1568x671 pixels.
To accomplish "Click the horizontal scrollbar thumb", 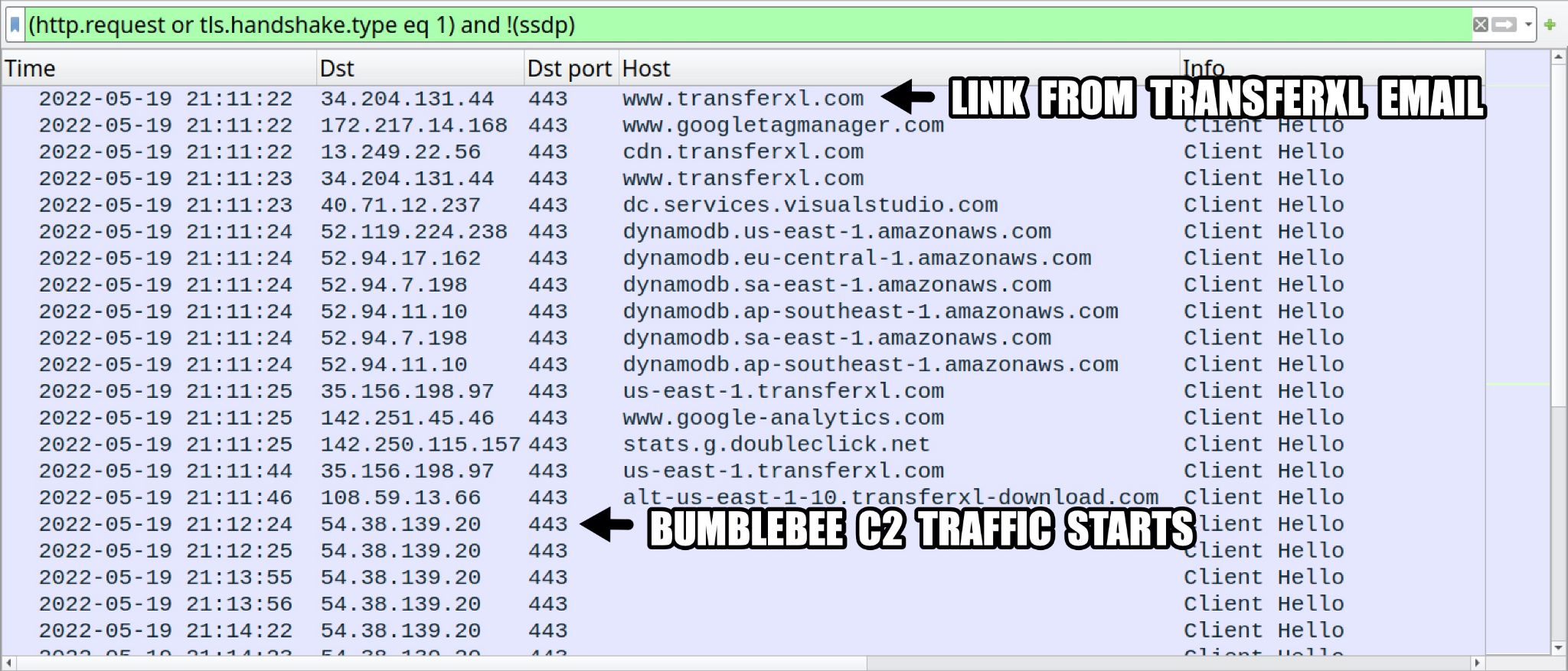I will click(442, 663).
